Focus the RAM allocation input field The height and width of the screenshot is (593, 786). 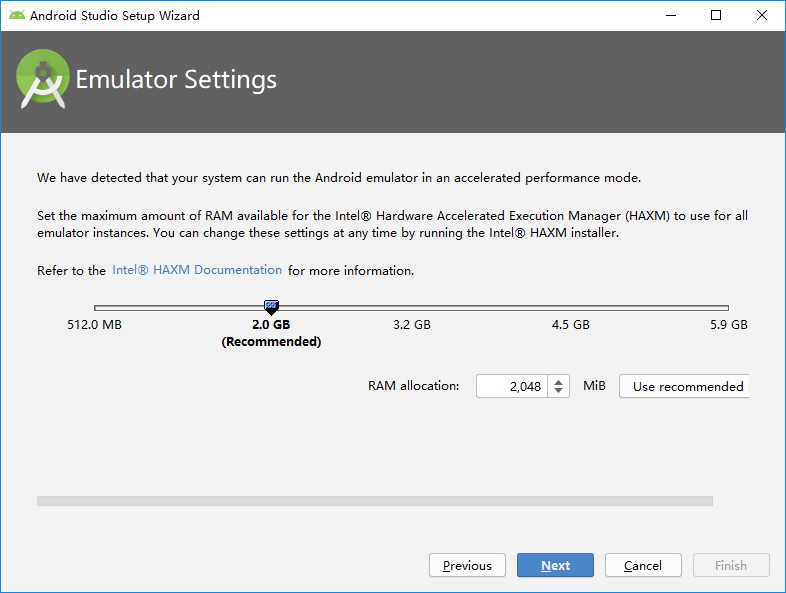click(x=512, y=386)
